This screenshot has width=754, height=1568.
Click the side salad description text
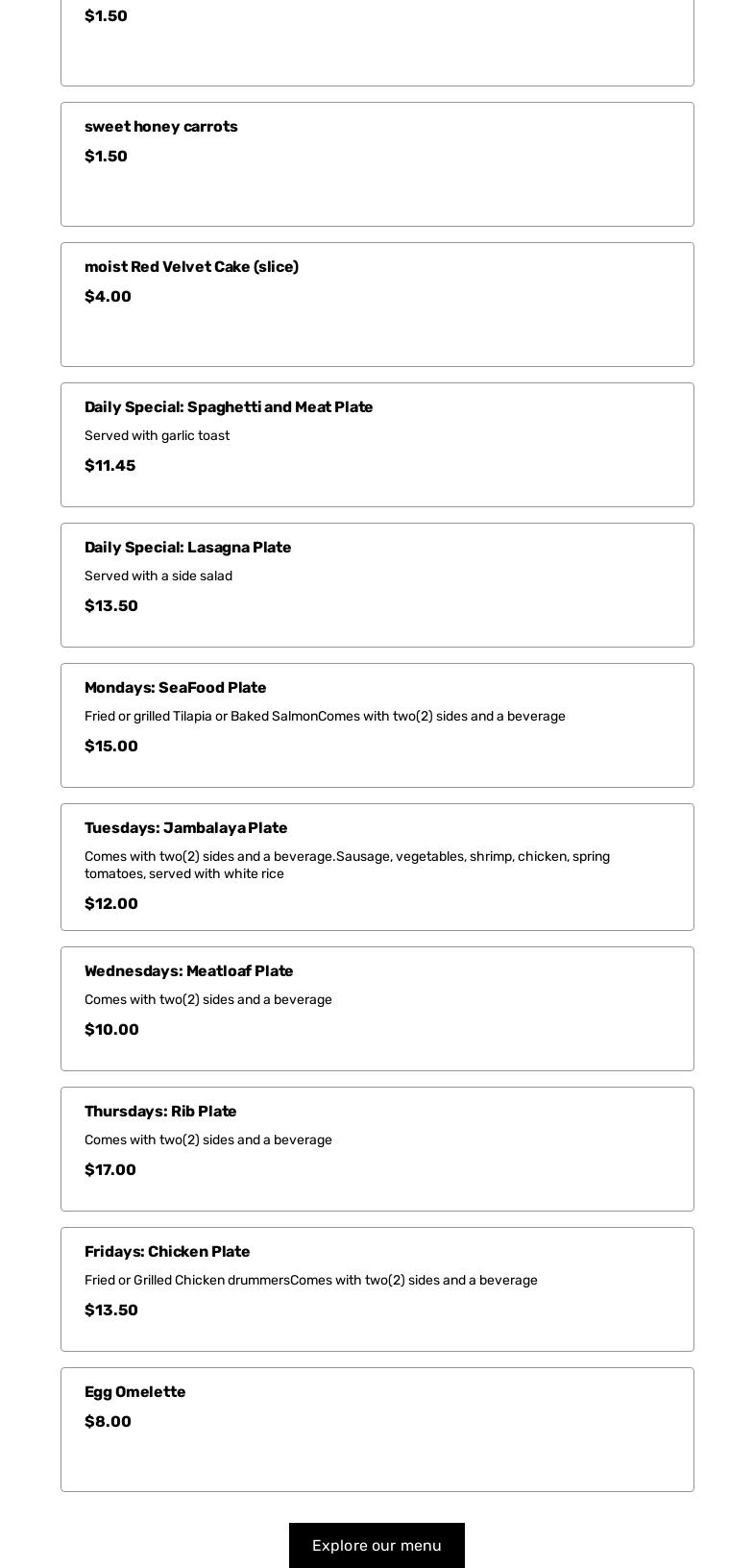[158, 576]
